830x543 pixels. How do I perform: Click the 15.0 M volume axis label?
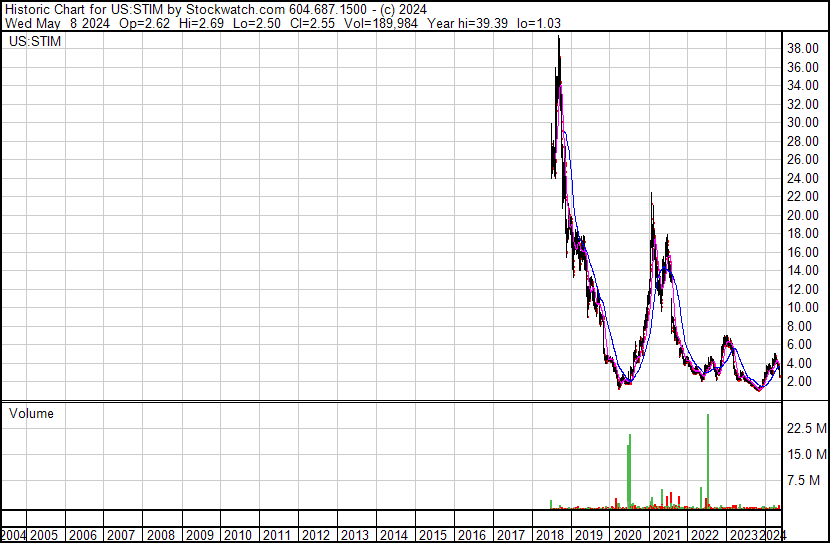pos(807,454)
